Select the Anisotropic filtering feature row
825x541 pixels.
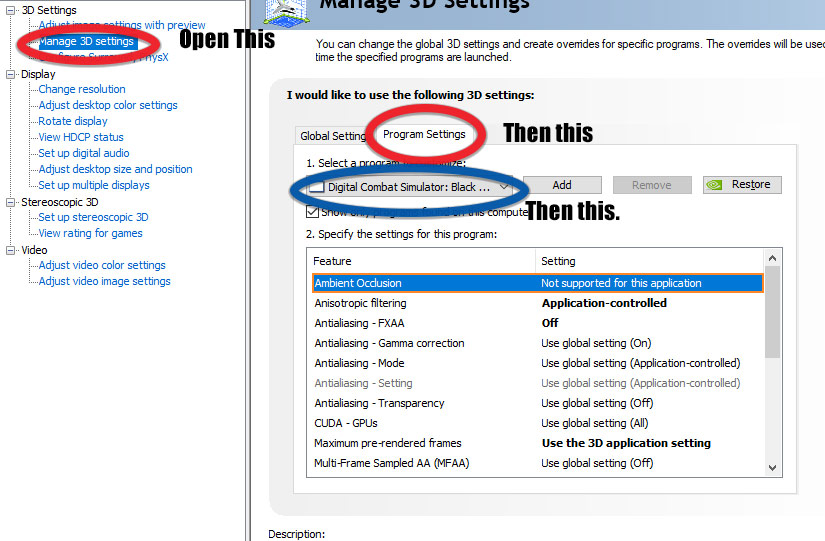point(537,303)
